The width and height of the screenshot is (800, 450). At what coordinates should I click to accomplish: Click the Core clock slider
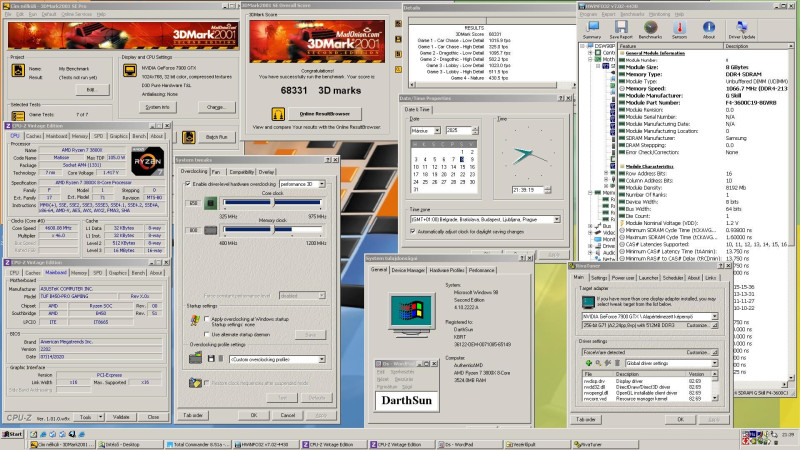click(x=272, y=203)
